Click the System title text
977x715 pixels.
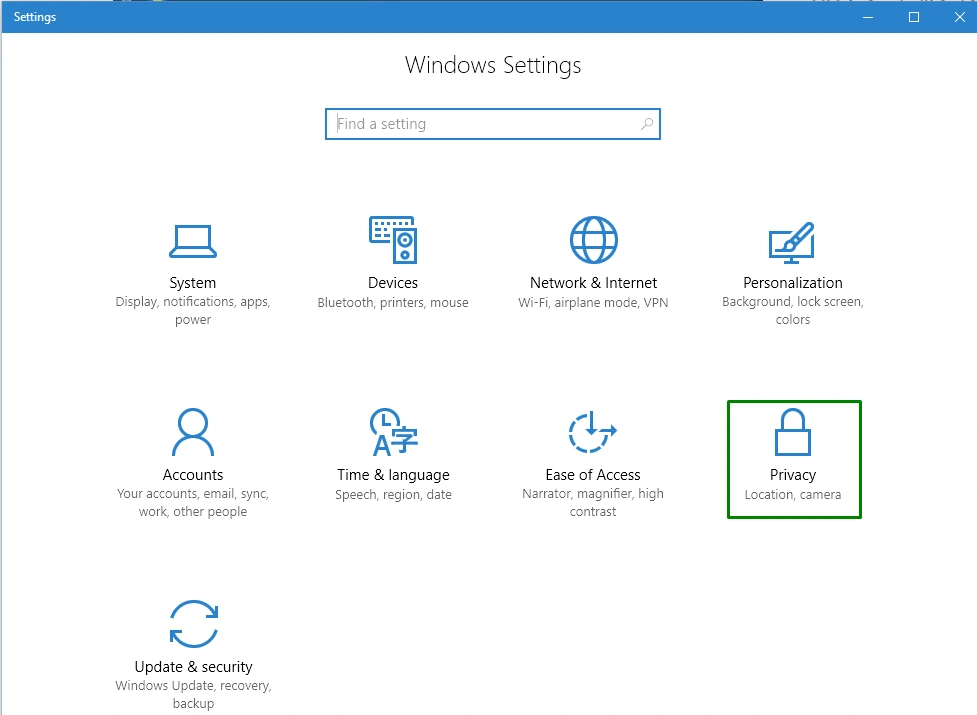[193, 283]
